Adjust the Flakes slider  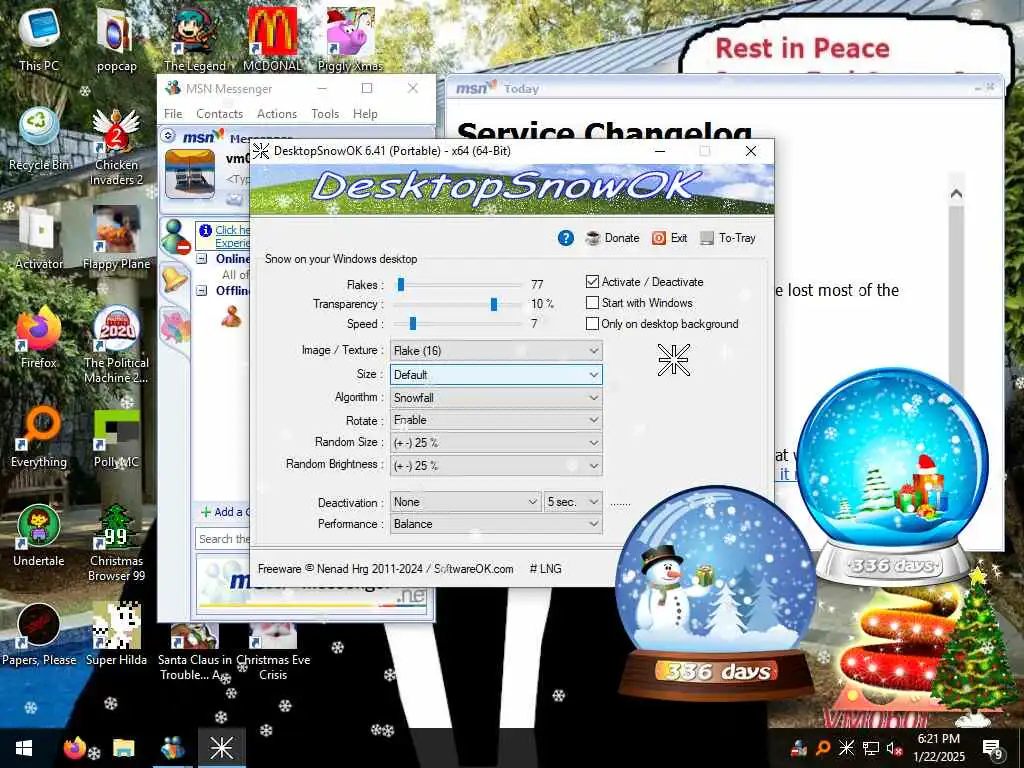click(401, 285)
